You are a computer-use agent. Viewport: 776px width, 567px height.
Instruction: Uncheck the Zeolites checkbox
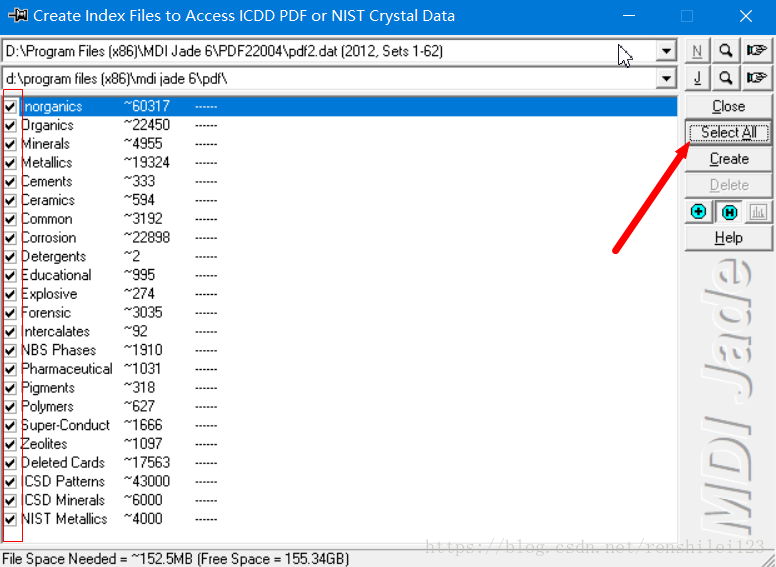(10, 444)
